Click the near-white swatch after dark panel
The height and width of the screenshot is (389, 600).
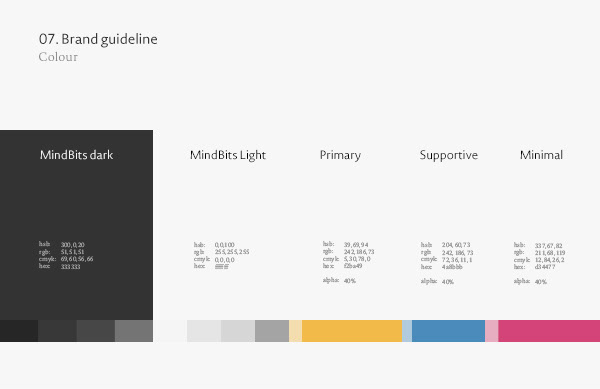pyautogui.click(x=170, y=331)
